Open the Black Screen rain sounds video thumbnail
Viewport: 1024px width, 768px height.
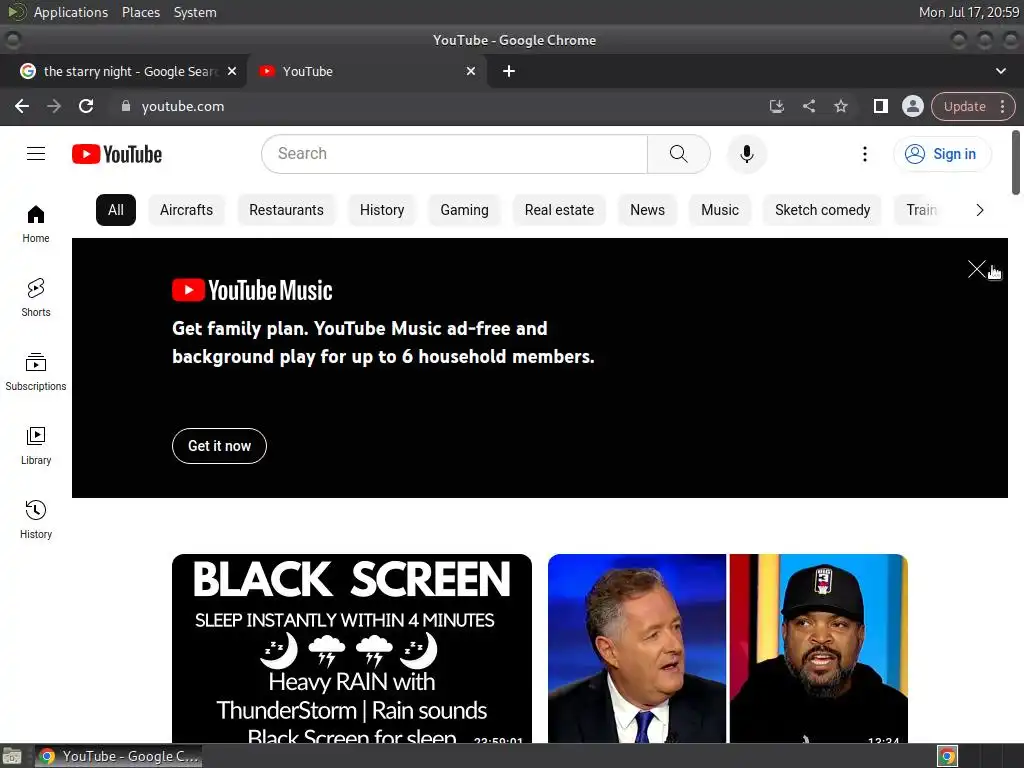[x=352, y=648]
